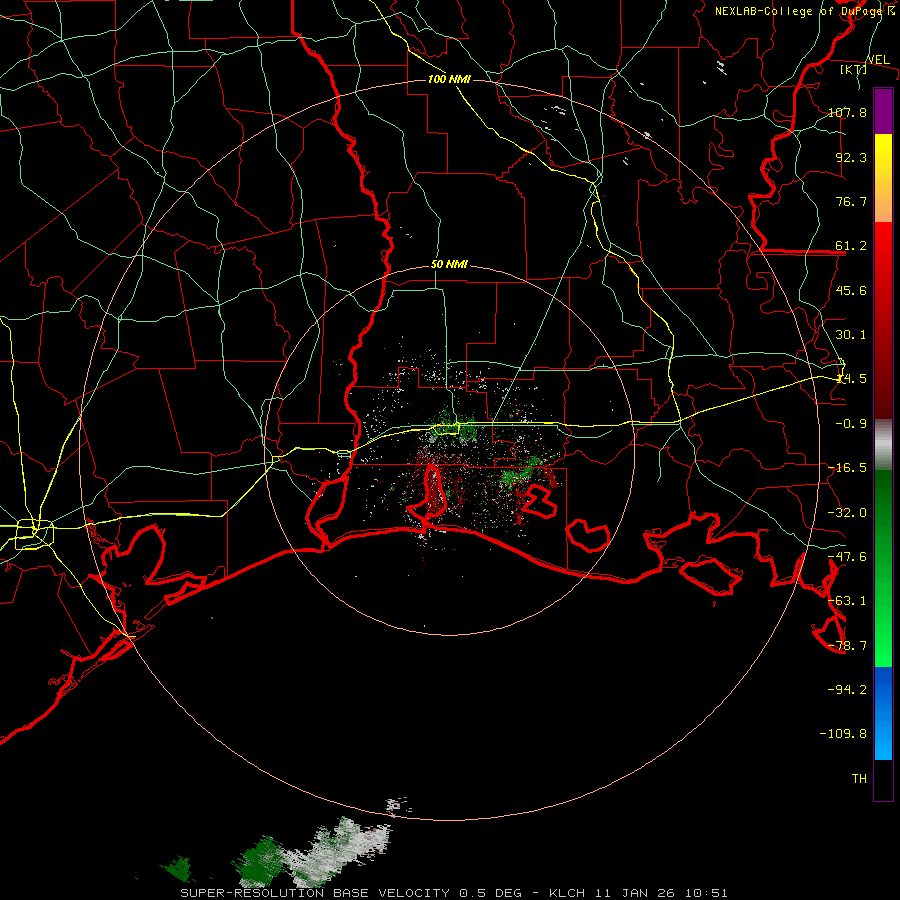The image size is (900, 900).
Task: Click the Super-Resolution Base Velocity caption
Action: (453, 893)
